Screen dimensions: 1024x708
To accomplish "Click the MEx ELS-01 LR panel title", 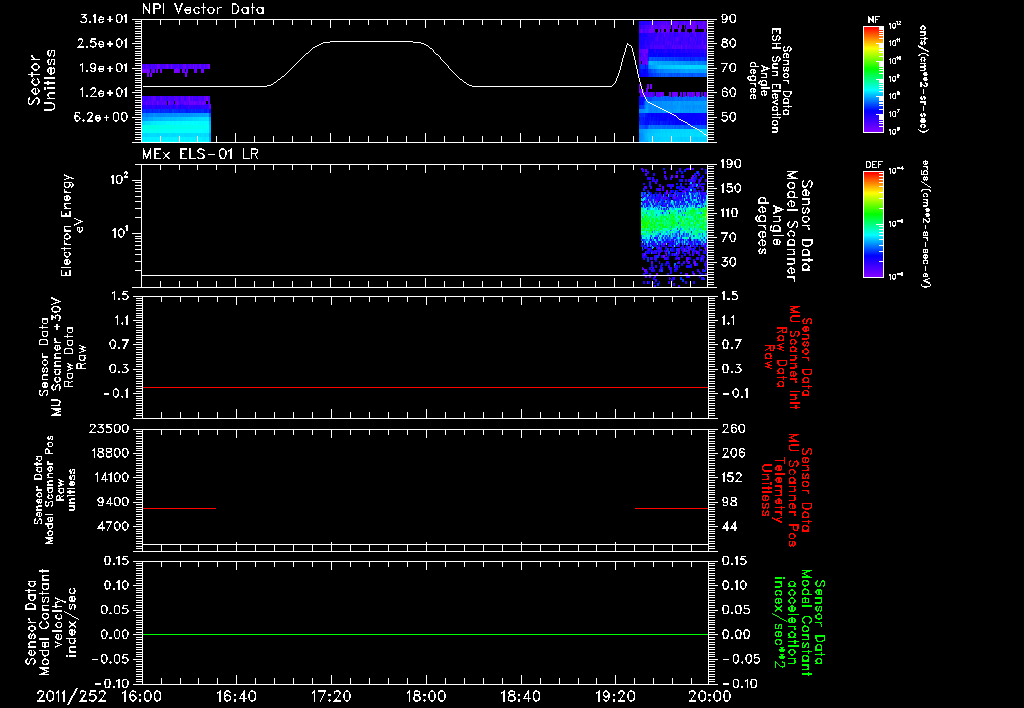I will 199,154.
